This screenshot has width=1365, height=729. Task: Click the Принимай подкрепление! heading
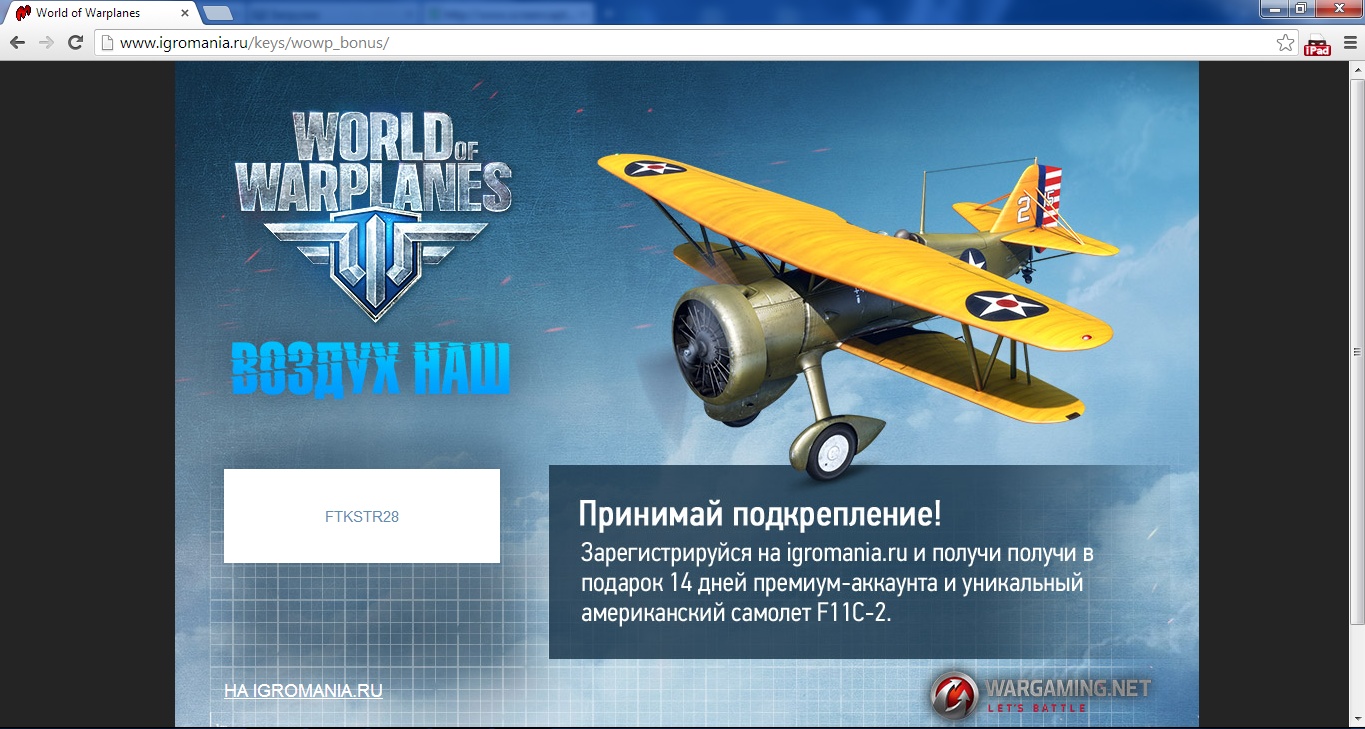click(760, 514)
